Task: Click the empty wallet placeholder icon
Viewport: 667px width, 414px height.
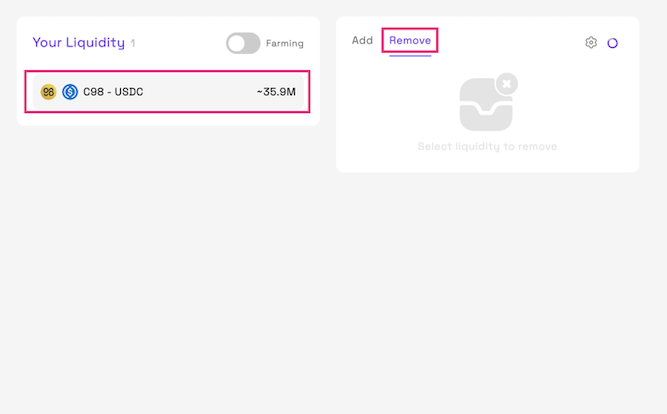Action: click(x=485, y=105)
